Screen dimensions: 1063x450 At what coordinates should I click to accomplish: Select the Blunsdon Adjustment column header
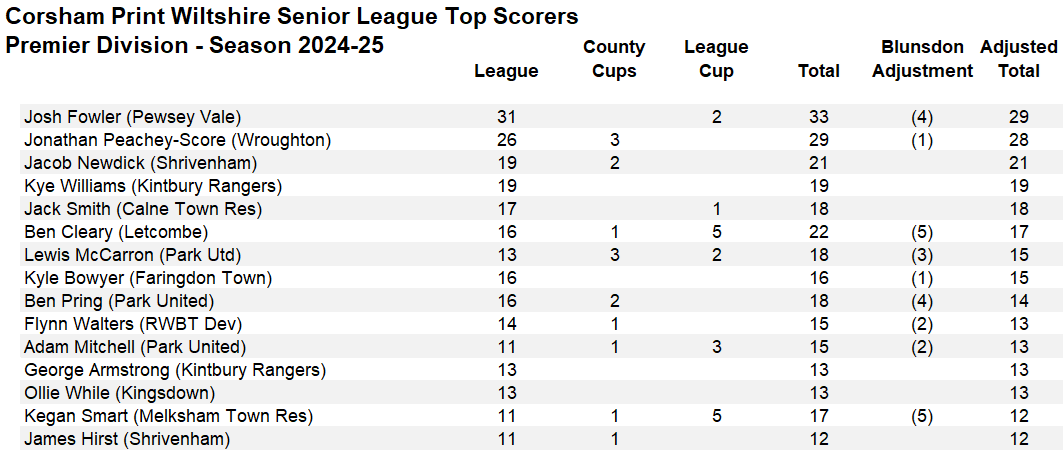coord(922,59)
